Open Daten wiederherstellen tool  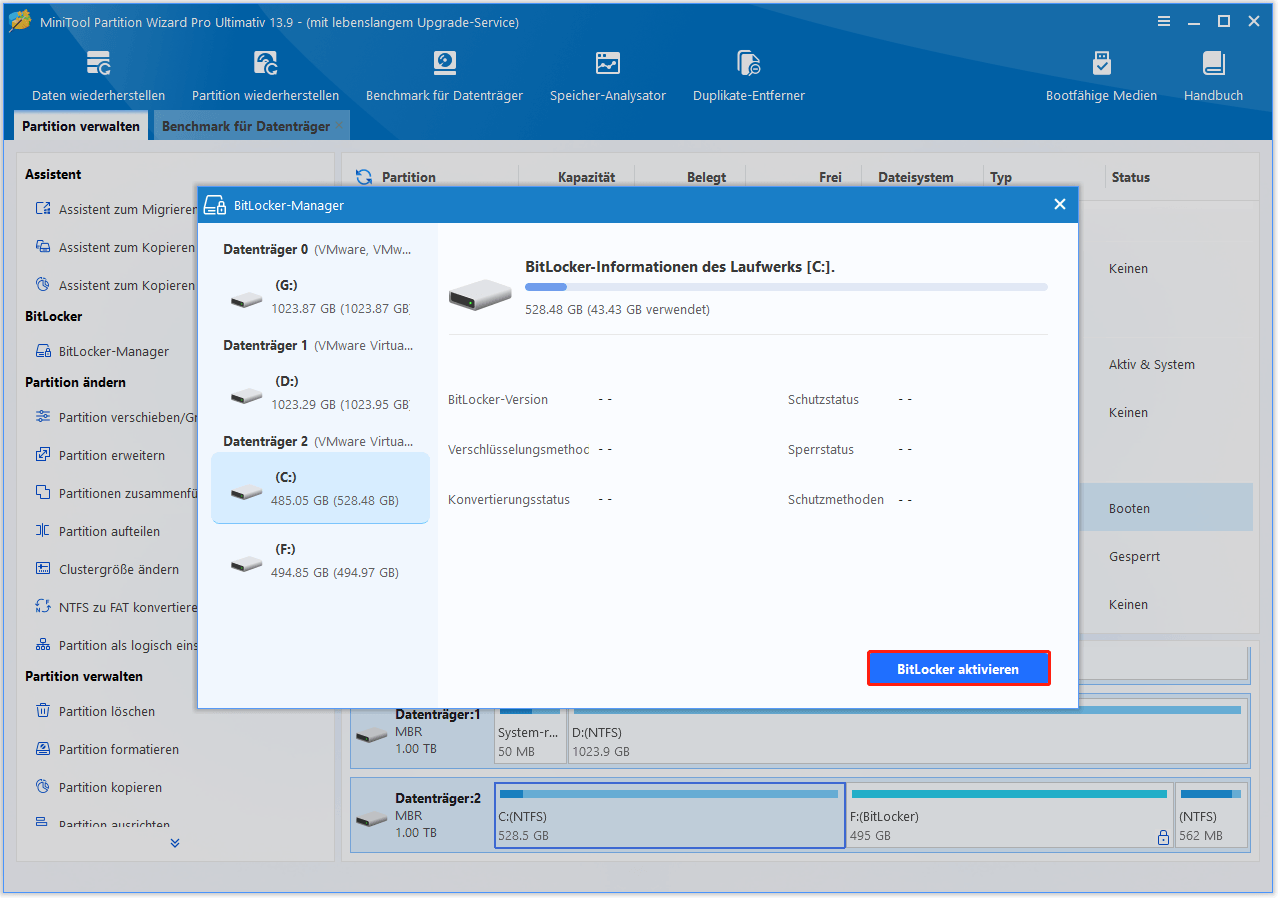98,77
